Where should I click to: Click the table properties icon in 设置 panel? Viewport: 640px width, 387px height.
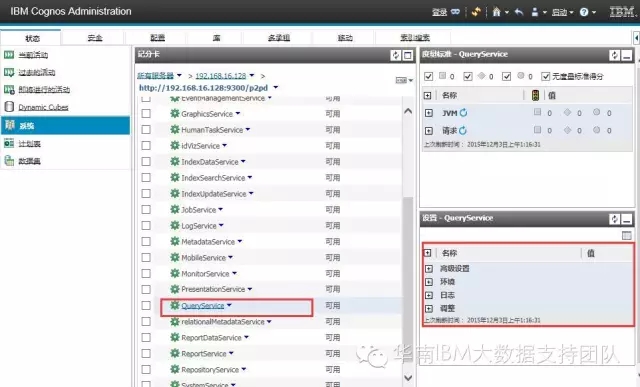click(x=627, y=236)
